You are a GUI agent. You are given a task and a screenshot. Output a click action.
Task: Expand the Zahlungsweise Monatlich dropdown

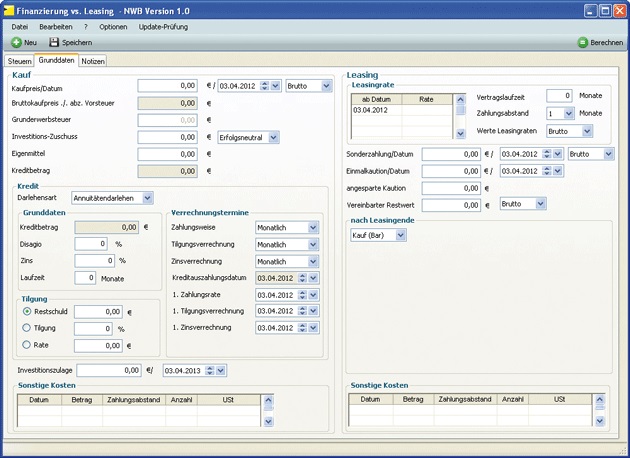313,228
